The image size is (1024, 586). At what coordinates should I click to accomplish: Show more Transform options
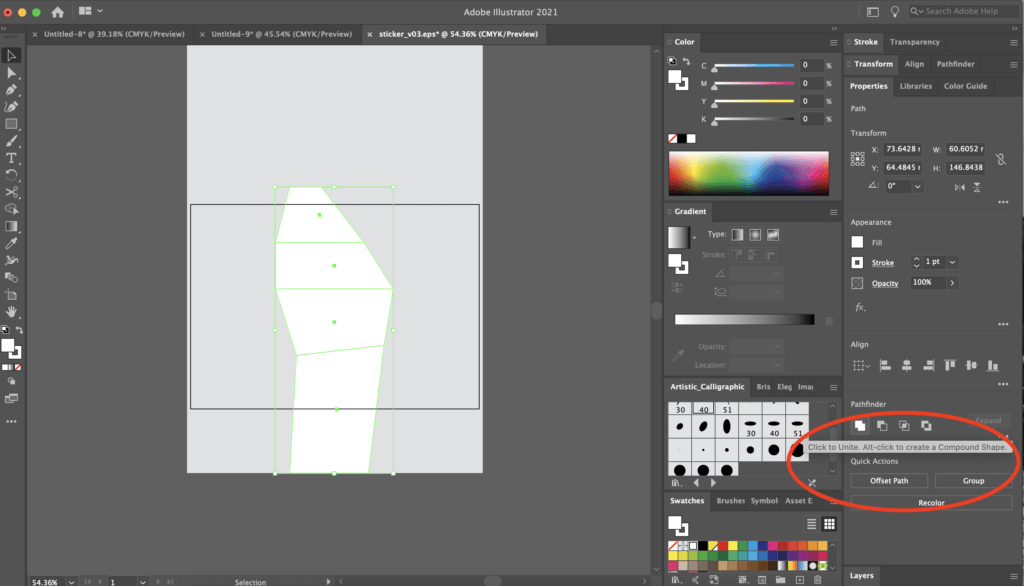pyautogui.click(x=1003, y=202)
